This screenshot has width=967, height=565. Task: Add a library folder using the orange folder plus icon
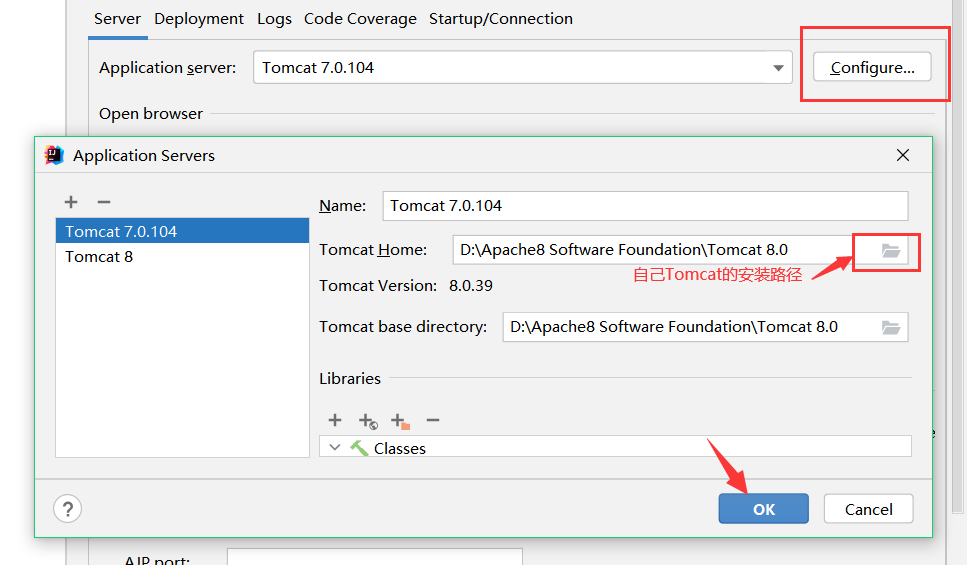(x=400, y=421)
